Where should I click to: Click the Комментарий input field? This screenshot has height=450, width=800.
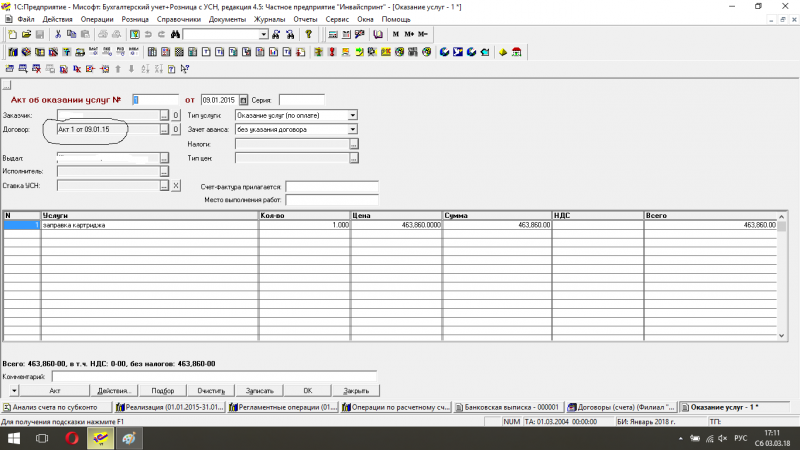[214, 377]
